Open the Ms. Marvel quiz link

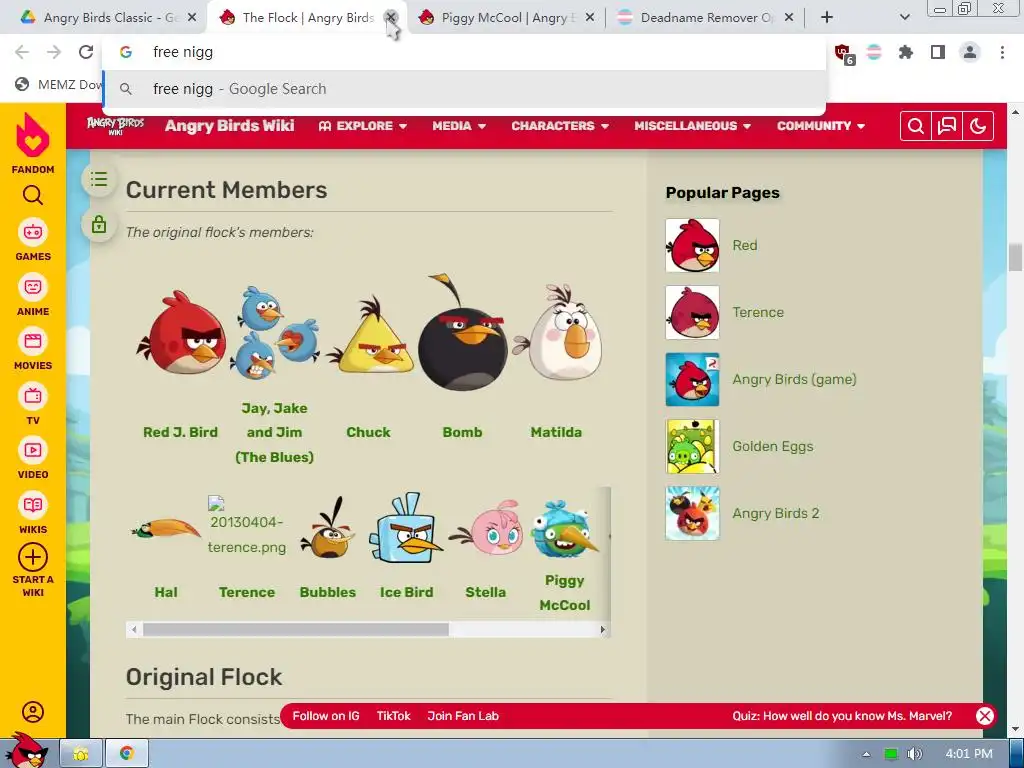point(842,716)
